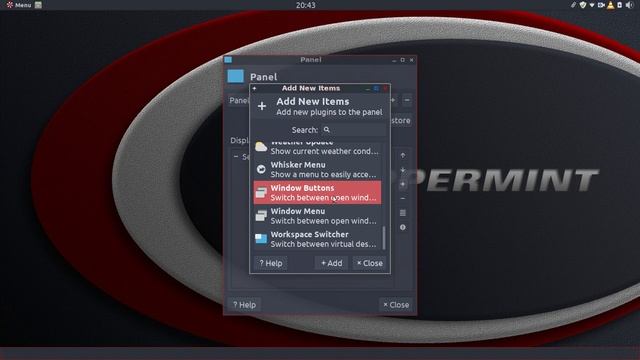640x360 pixels.
Task: Click the Window Menu stacked-windows icon
Action: [x=261, y=216]
